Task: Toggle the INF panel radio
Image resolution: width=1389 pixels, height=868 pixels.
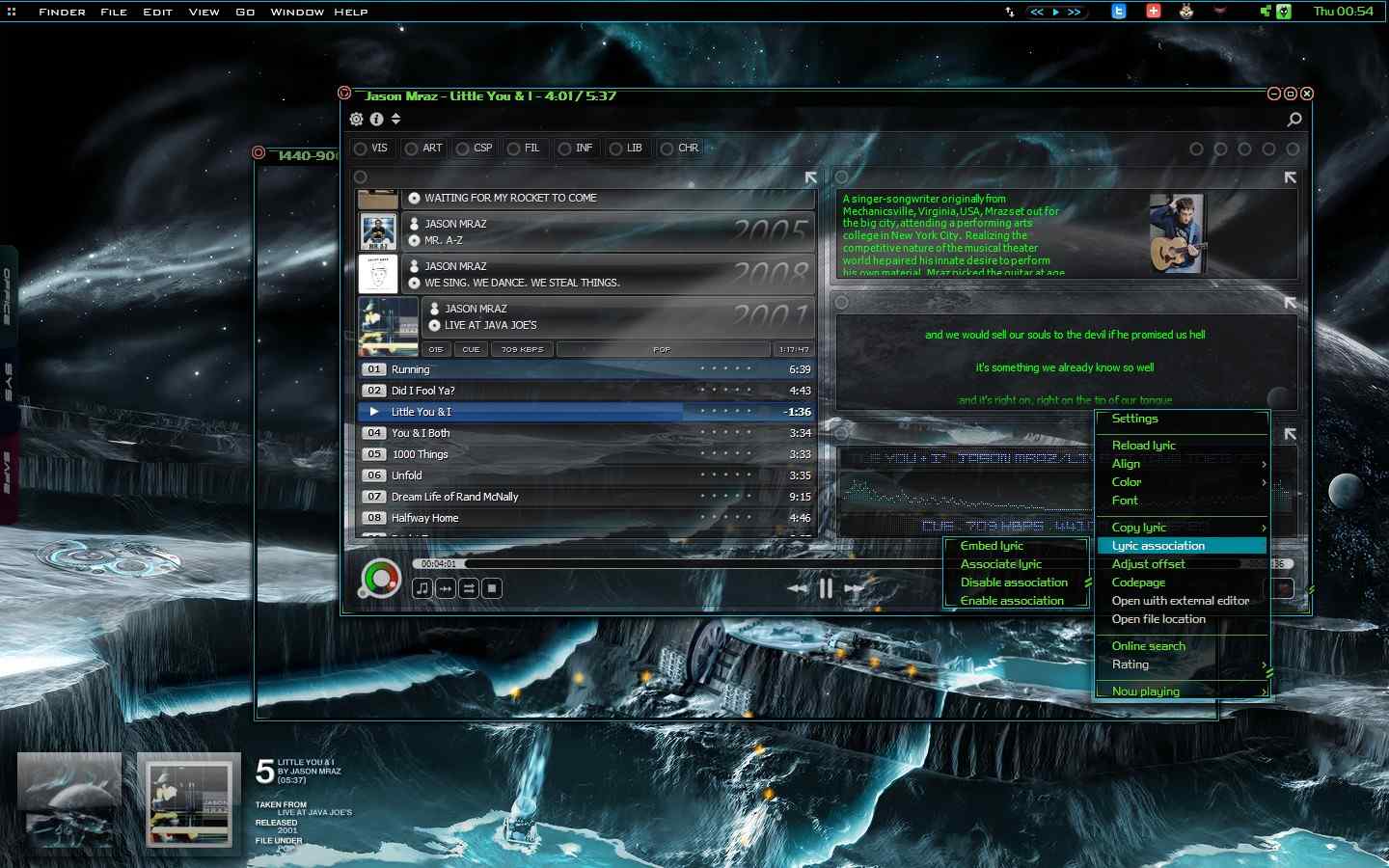Action: coord(565,149)
